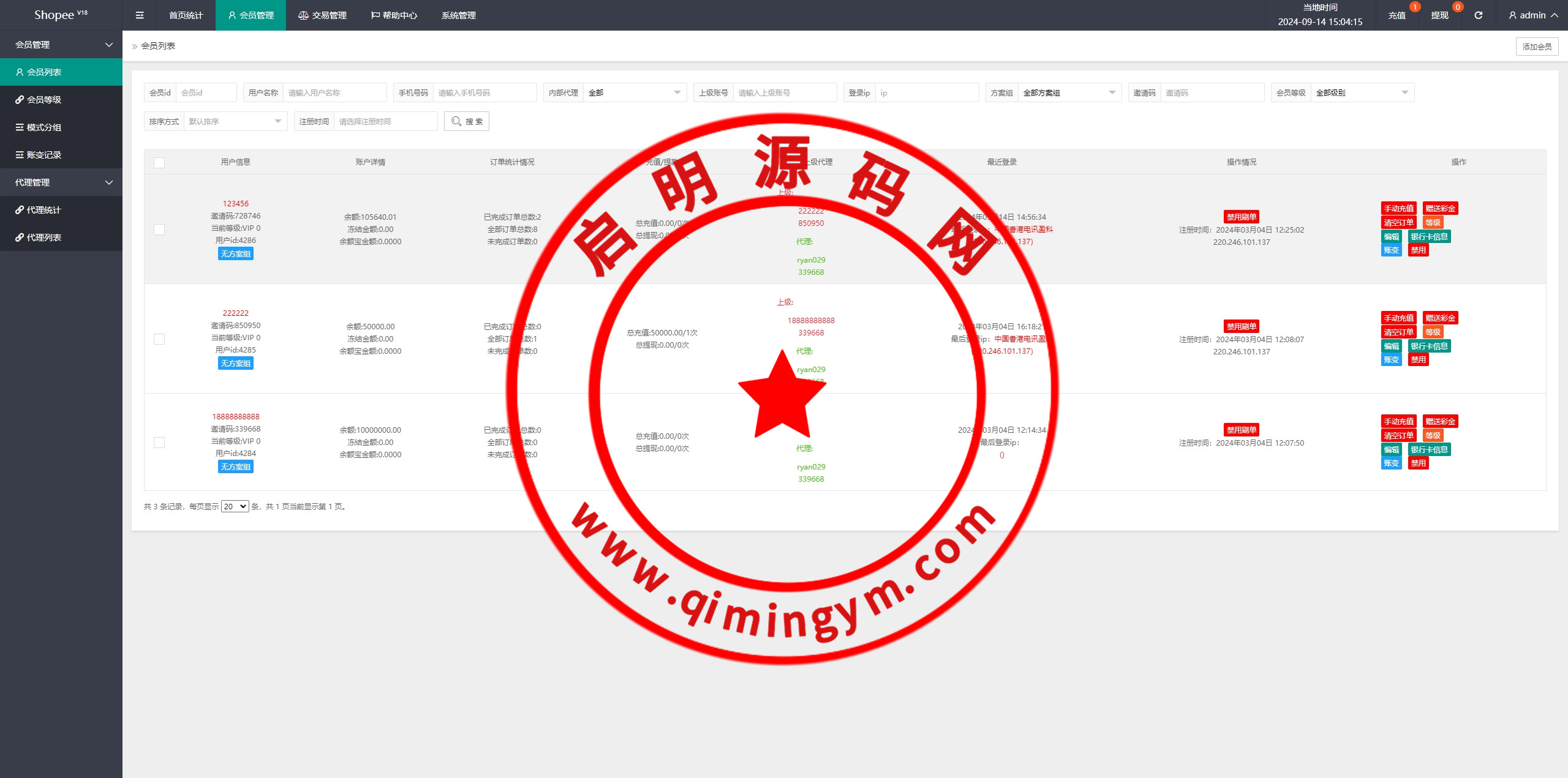Open the 内部代理 dropdown

tap(634, 92)
